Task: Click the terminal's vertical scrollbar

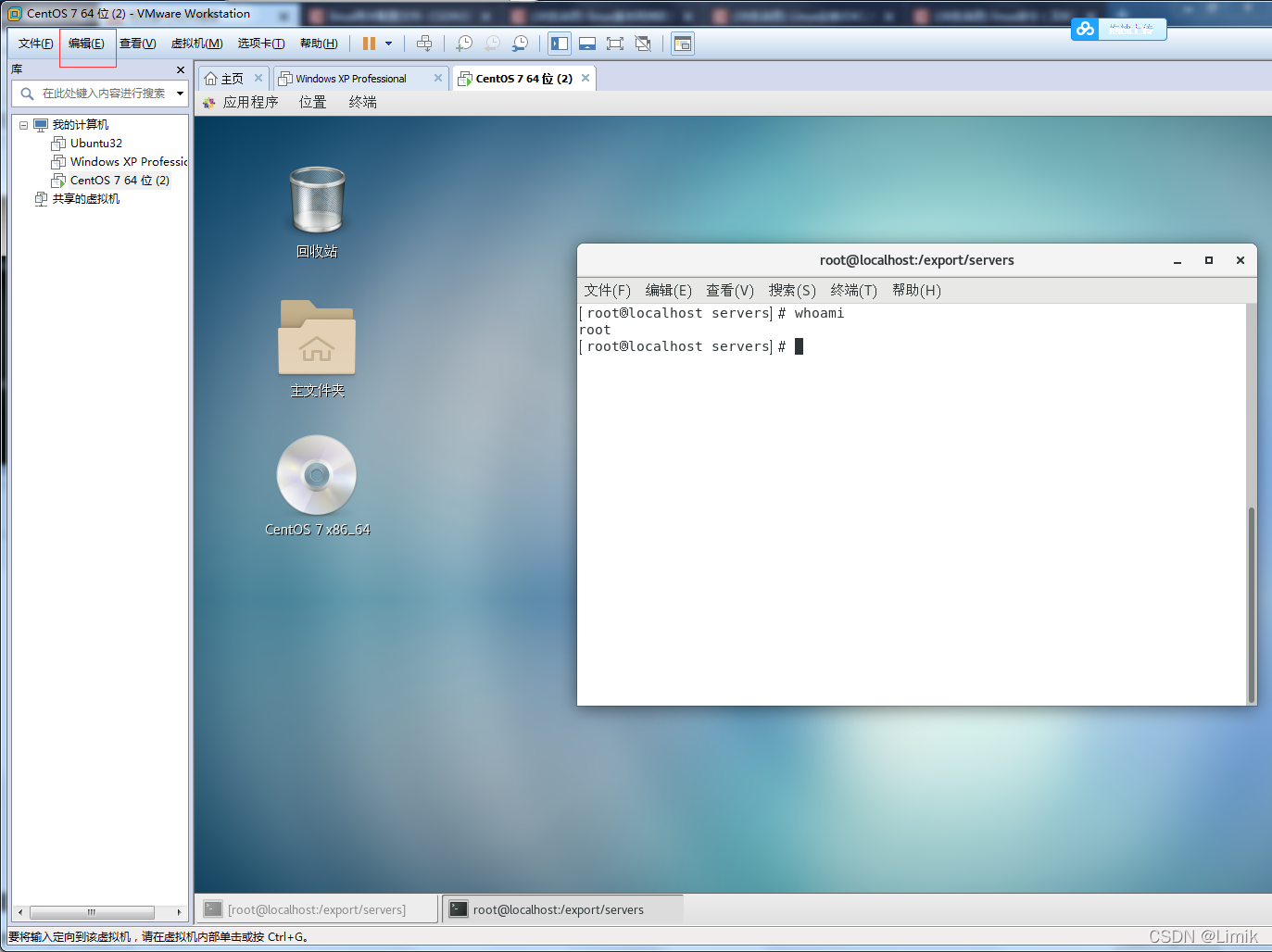Action: click(x=1251, y=605)
